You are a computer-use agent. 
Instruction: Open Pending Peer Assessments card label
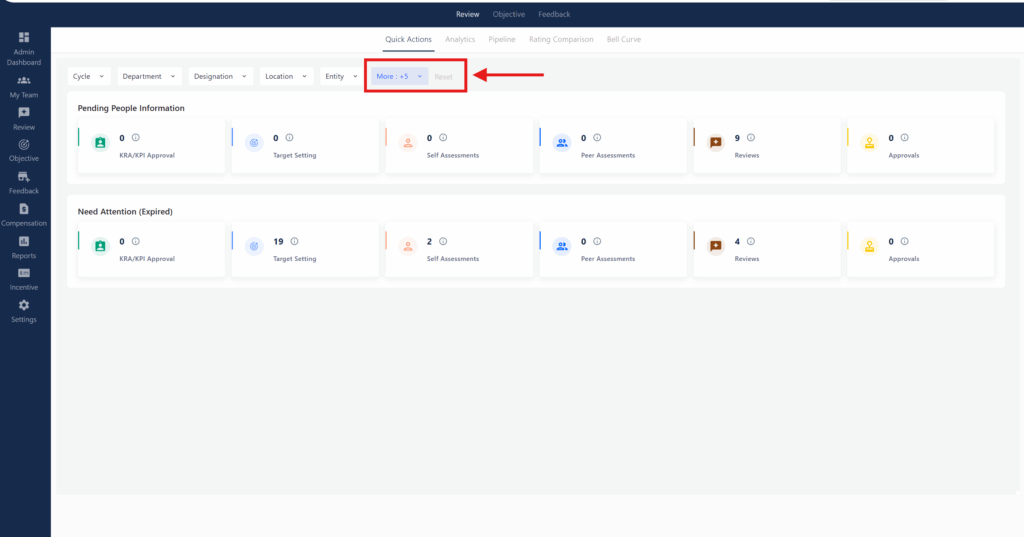tap(608, 155)
